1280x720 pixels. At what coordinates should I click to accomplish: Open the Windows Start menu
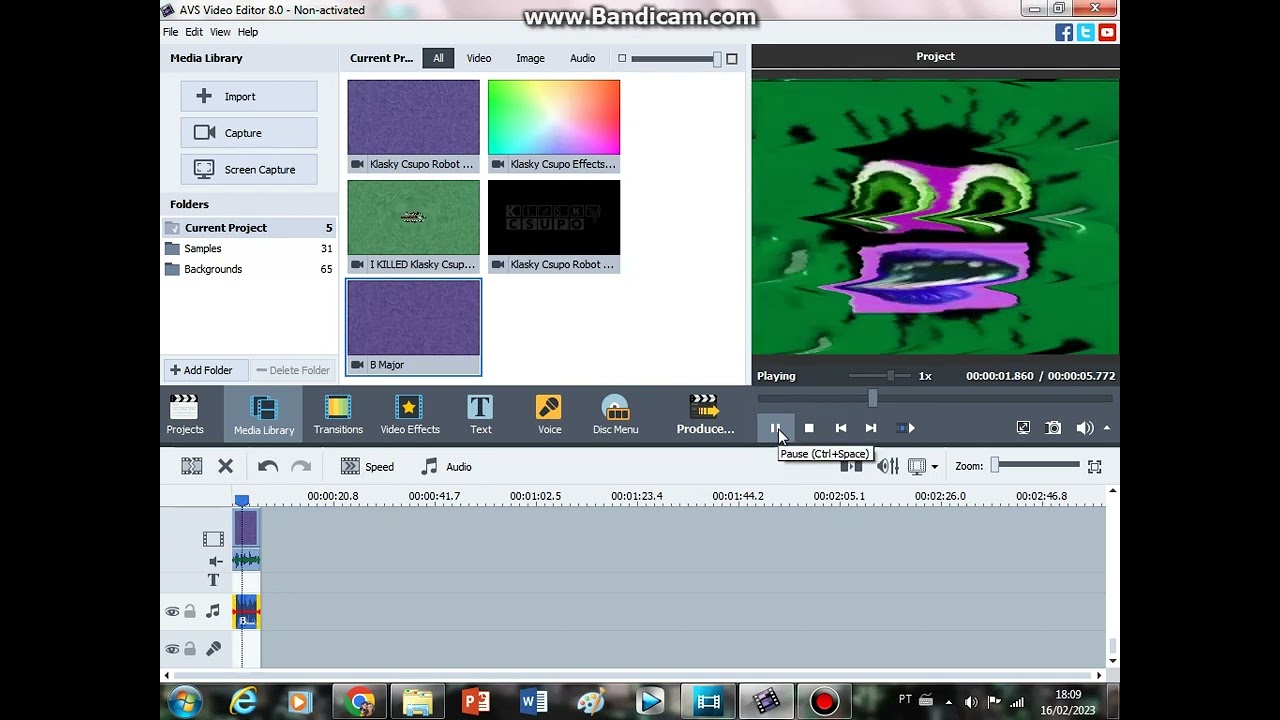[x=185, y=702]
